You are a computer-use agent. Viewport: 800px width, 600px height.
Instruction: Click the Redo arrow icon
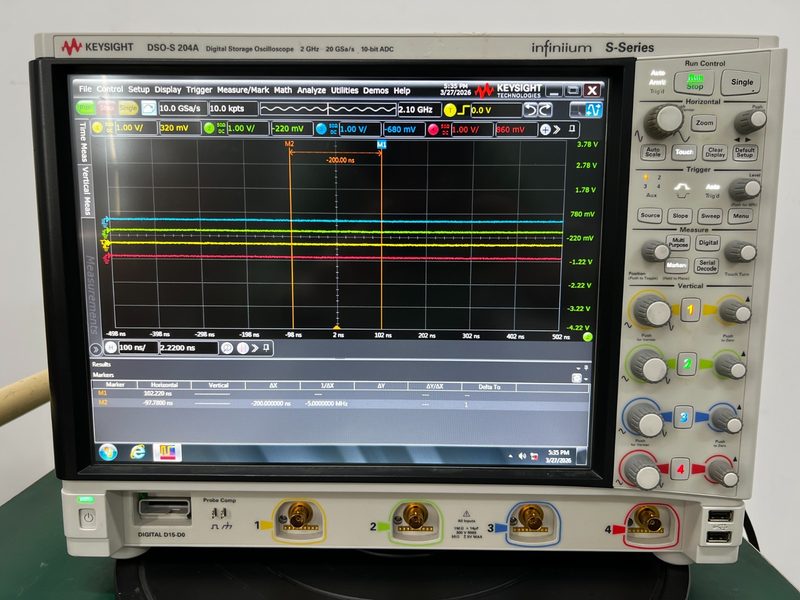545,110
